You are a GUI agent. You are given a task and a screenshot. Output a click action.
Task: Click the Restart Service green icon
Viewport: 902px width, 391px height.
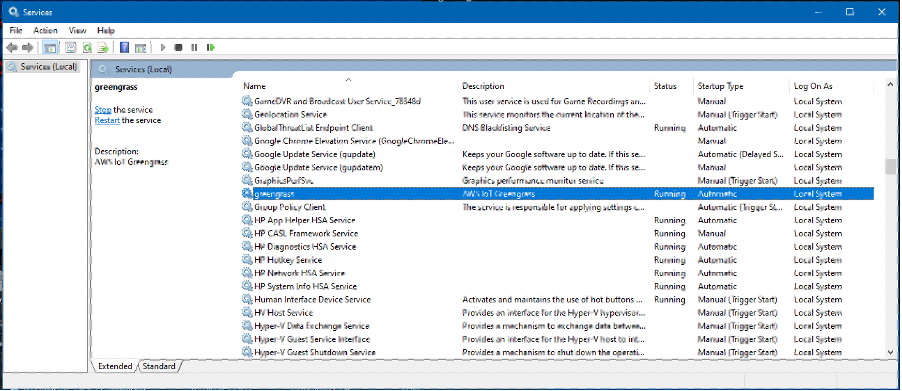point(211,47)
